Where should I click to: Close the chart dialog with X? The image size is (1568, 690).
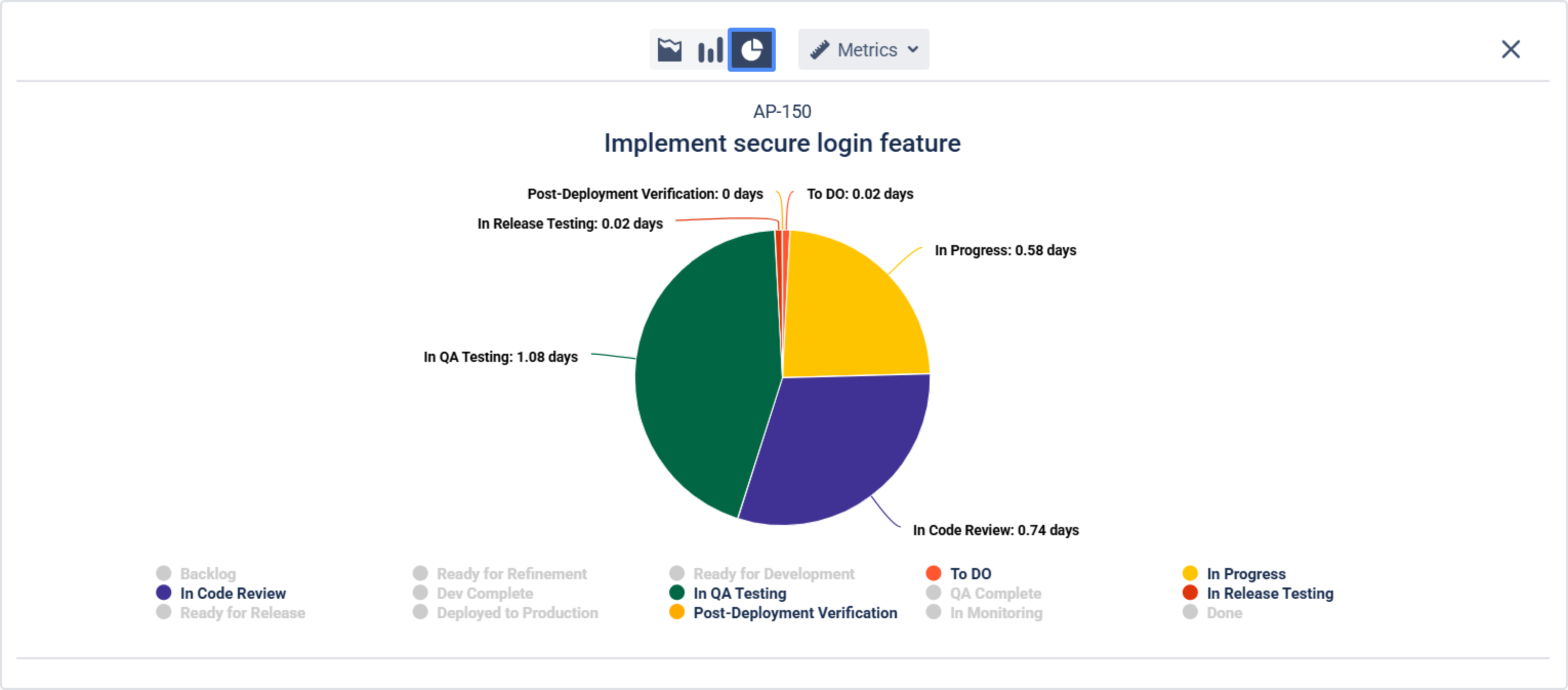click(x=1510, y=49)
